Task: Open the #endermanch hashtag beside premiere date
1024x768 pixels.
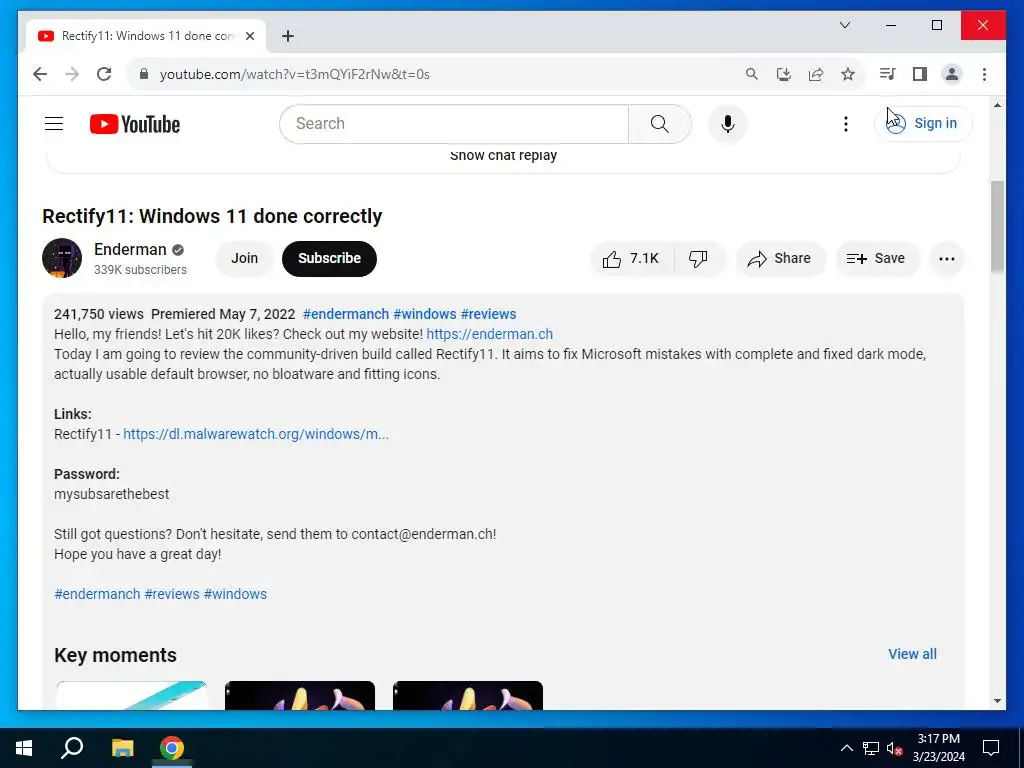Action: pos(345,314)
